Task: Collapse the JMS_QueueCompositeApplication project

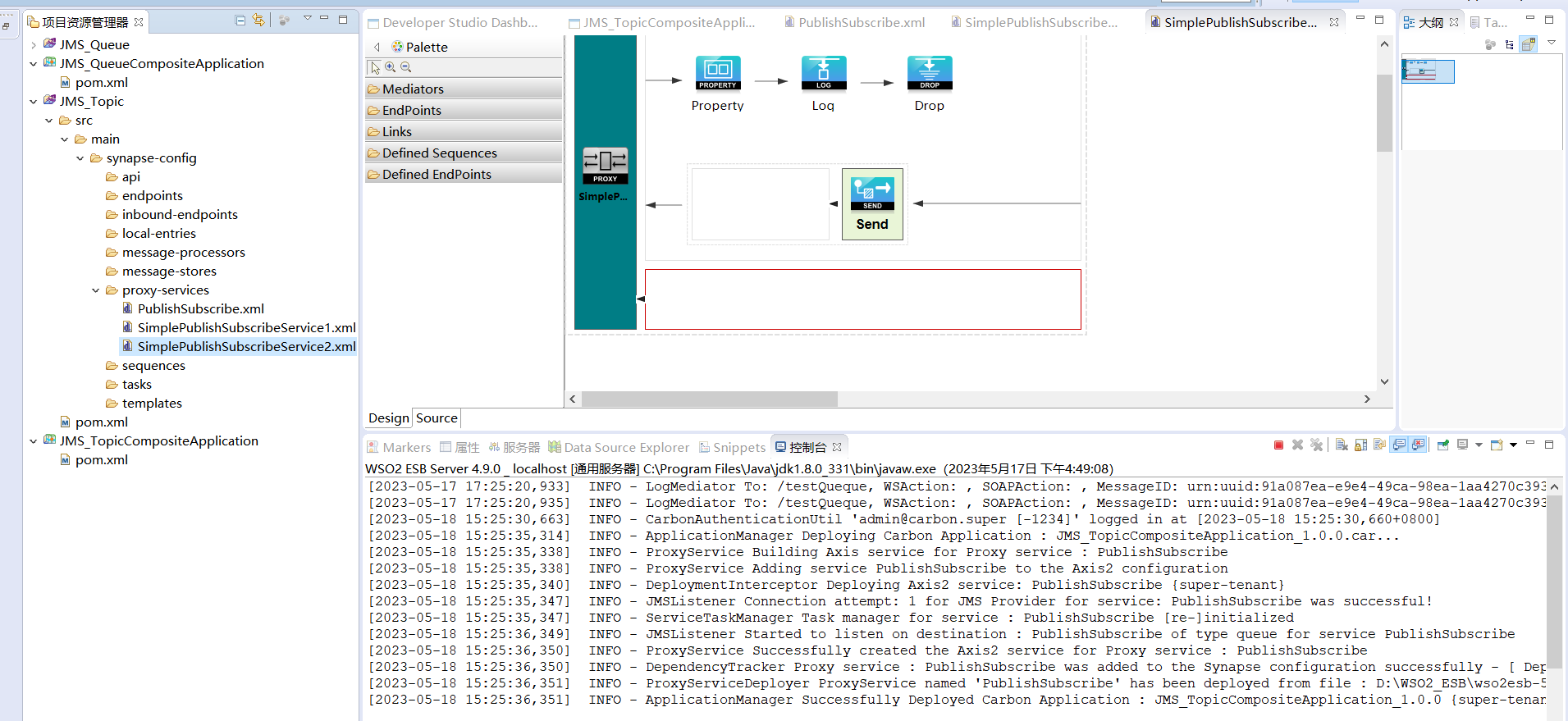Action: click(33, 64)
